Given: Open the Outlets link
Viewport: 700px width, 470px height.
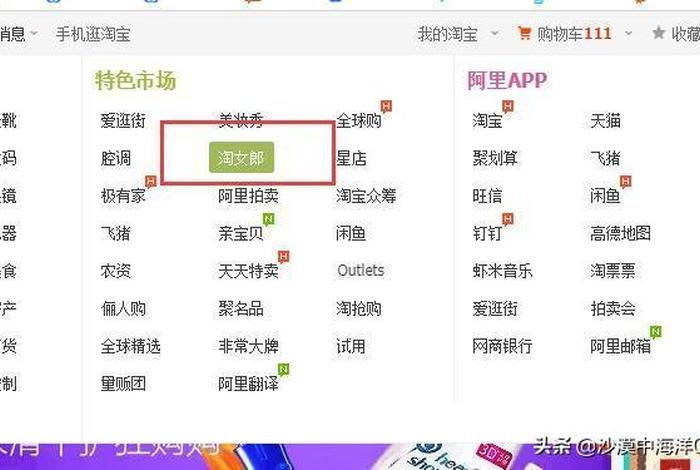Looking at the screenshot, I should coord(361,270).
